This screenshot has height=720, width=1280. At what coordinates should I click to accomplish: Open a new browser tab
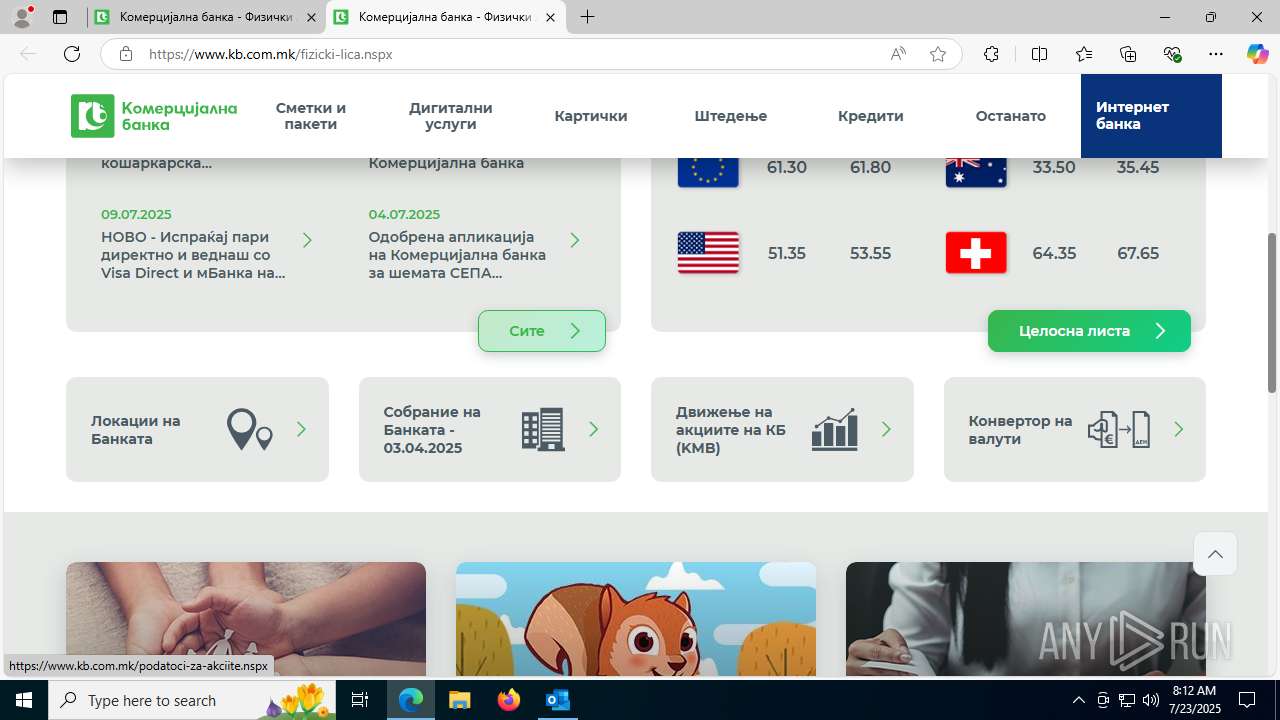[x=587, y=17]
